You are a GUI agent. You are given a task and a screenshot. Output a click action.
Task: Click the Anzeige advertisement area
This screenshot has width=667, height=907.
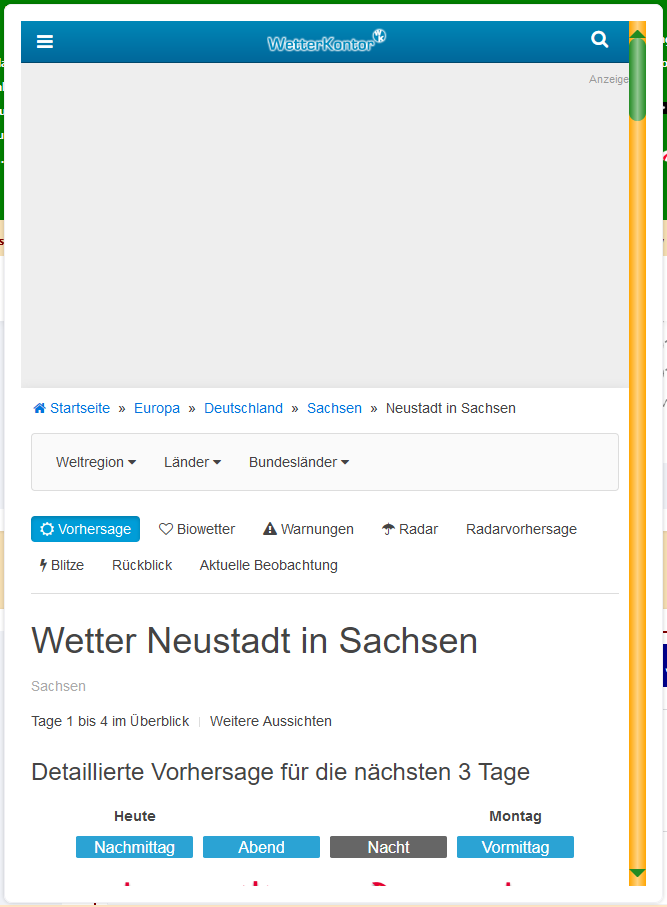tap(325, 226)
